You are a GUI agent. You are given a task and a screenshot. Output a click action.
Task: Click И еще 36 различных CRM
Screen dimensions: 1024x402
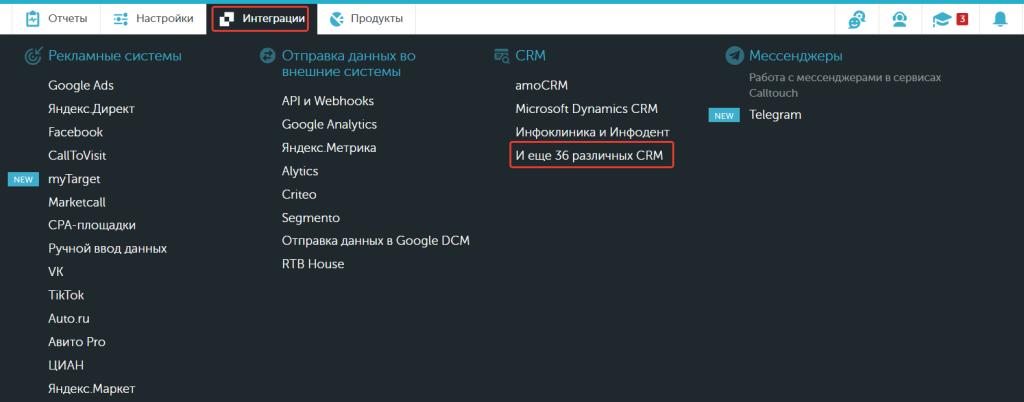[x=589, y=156]
